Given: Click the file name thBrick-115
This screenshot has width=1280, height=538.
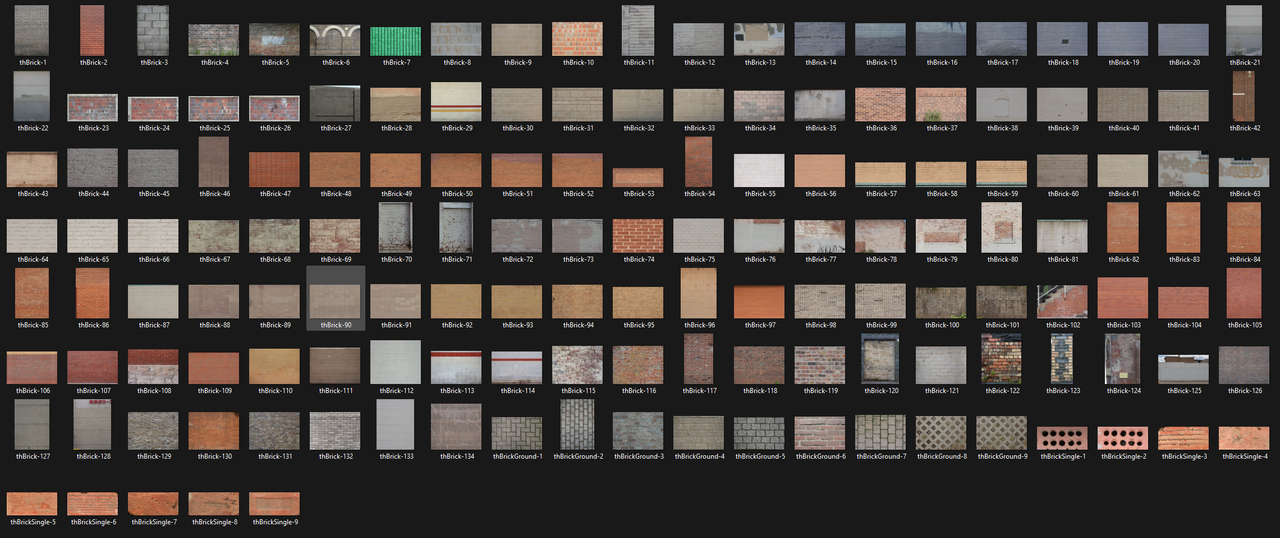Looking at the screenshot, I should point(578,391).
